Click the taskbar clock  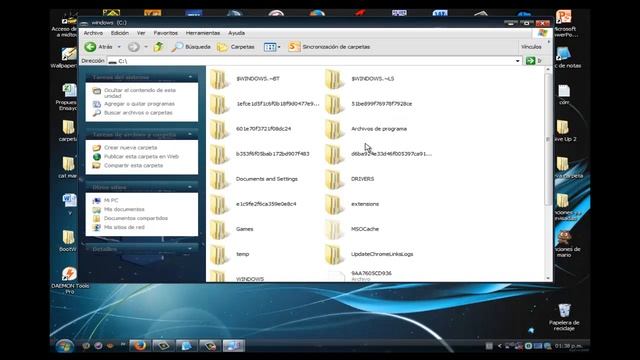point(569,346)
